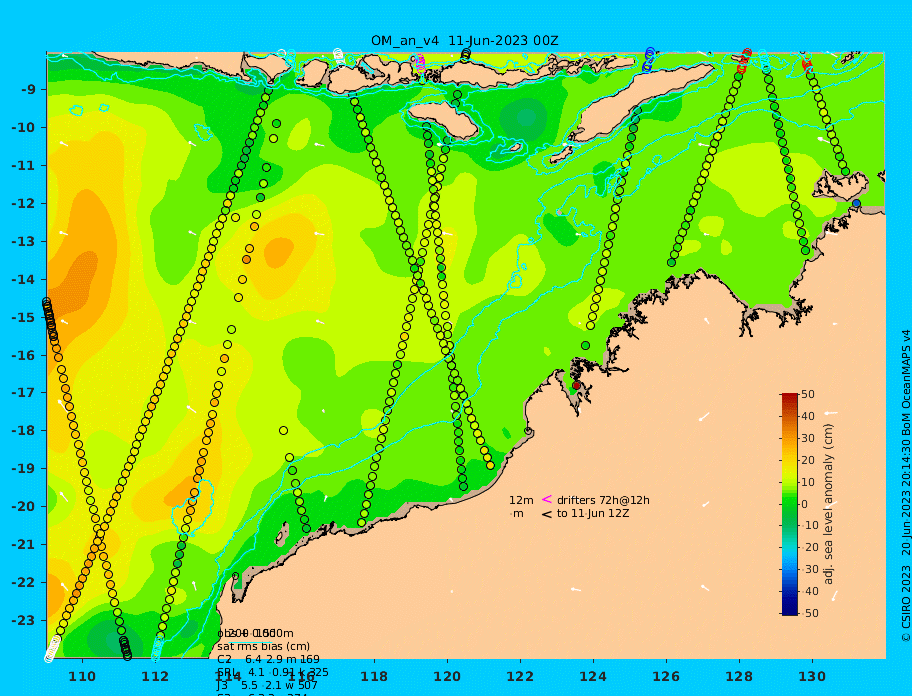Click the latitude axis label "-23"
Viewport: 912px width, 696px height.
pos(23,620)
